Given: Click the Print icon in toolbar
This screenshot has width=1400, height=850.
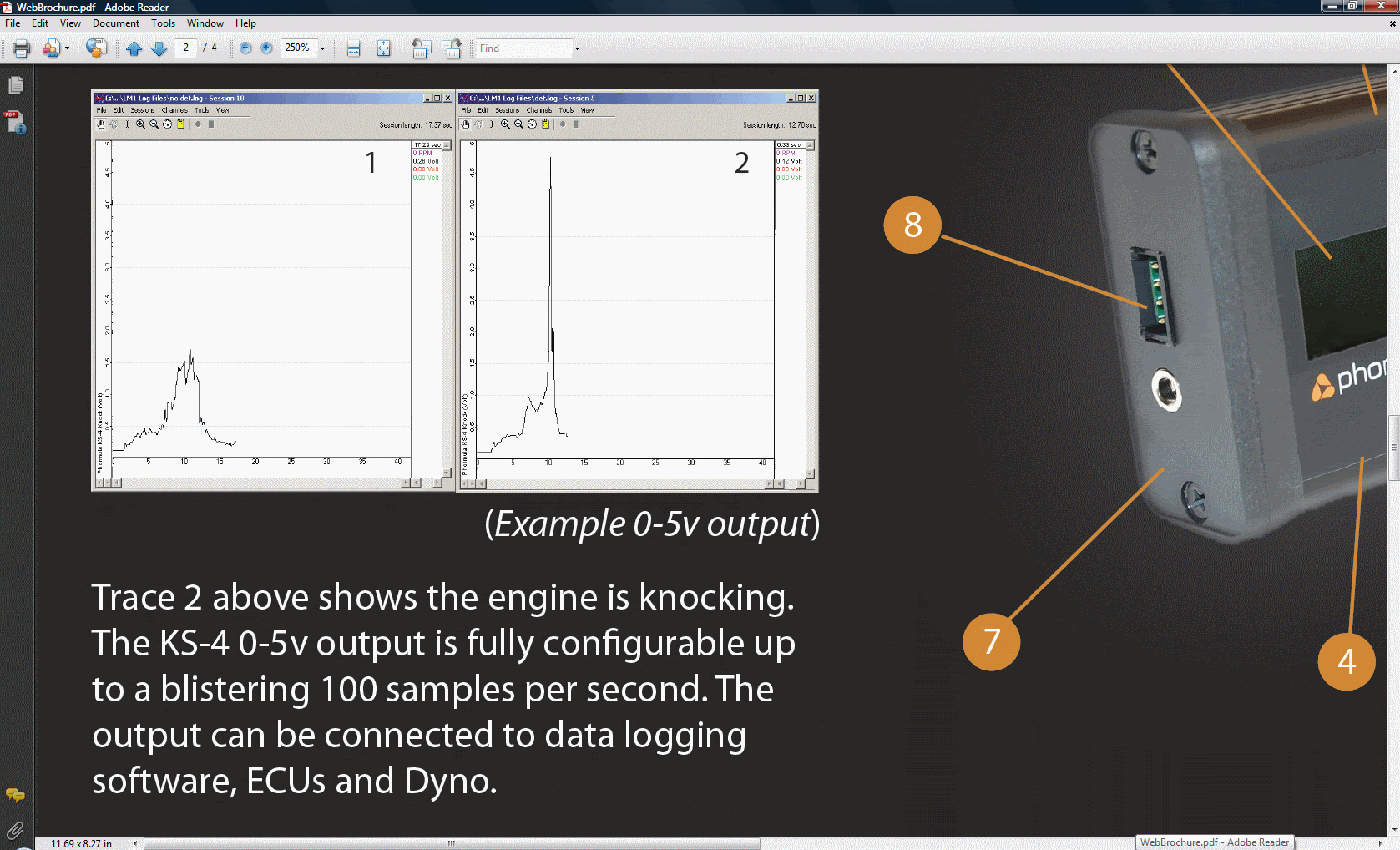Looking at the screenshot, I should click(22, 48).
